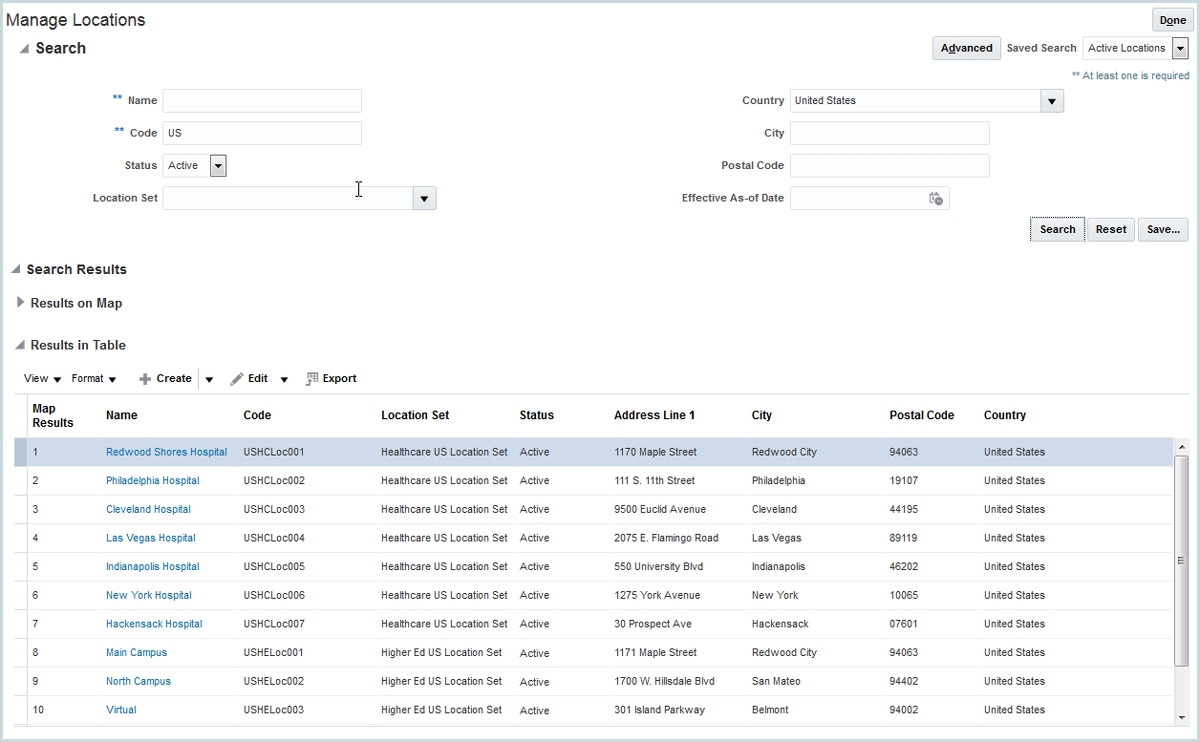Click the Name input field
The image size is (1200, 742).
pos(261,100)
